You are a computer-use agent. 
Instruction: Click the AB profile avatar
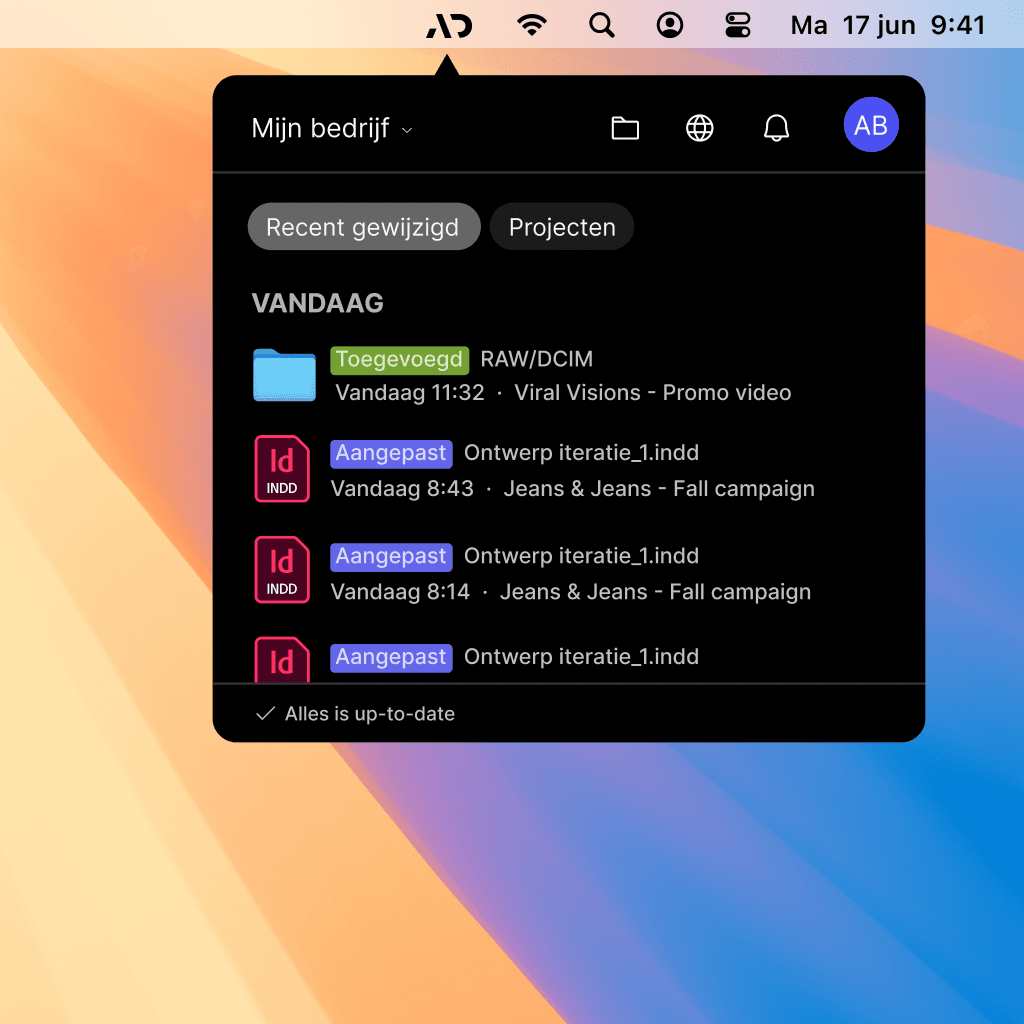click(871, 125)
